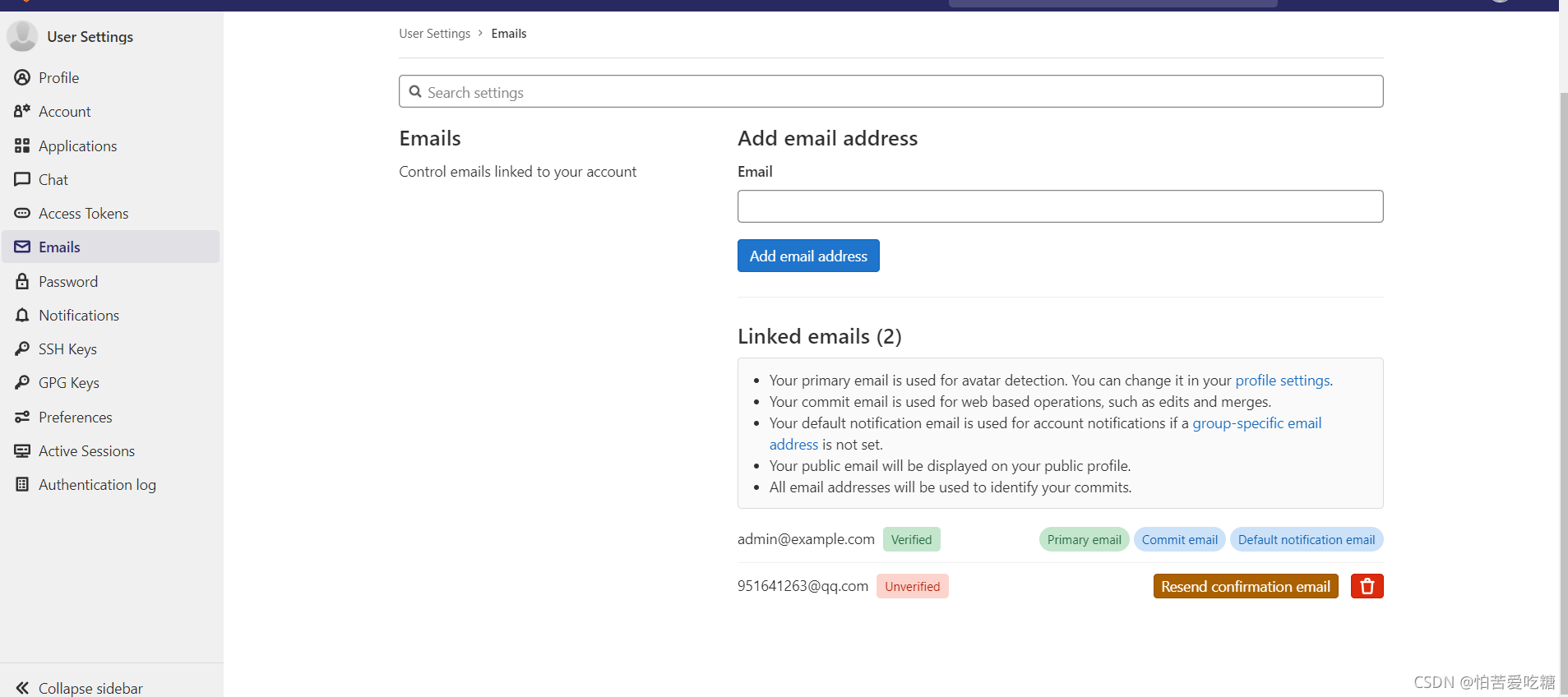Focus the Email input field
This screenshot has height=697, width=1568.
click(x=1061, y=206)
